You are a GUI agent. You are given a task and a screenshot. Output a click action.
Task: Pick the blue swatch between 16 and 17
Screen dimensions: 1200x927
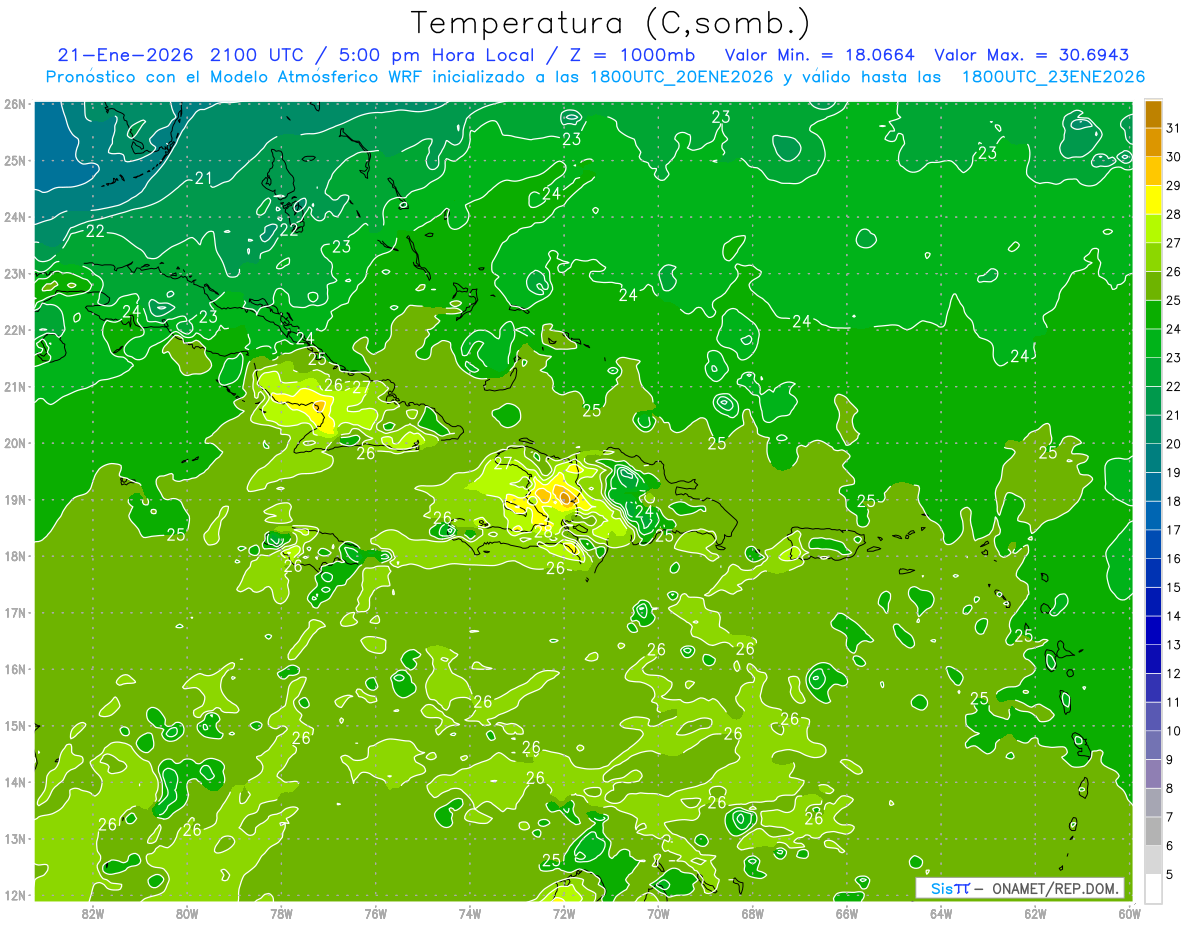pyautogui.click(x=1153, y=544)
